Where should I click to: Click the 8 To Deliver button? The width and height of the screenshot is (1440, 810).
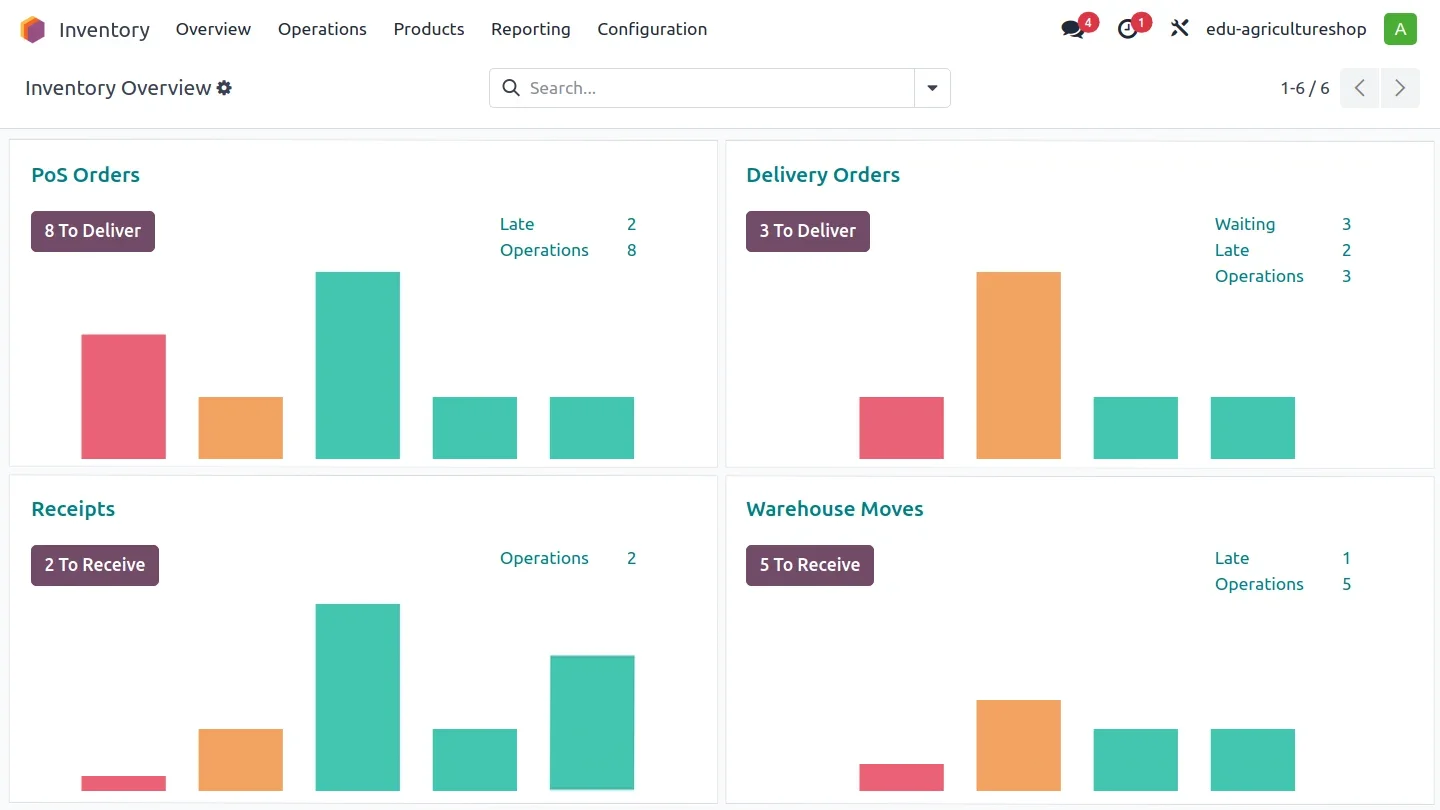pos(93,231)
